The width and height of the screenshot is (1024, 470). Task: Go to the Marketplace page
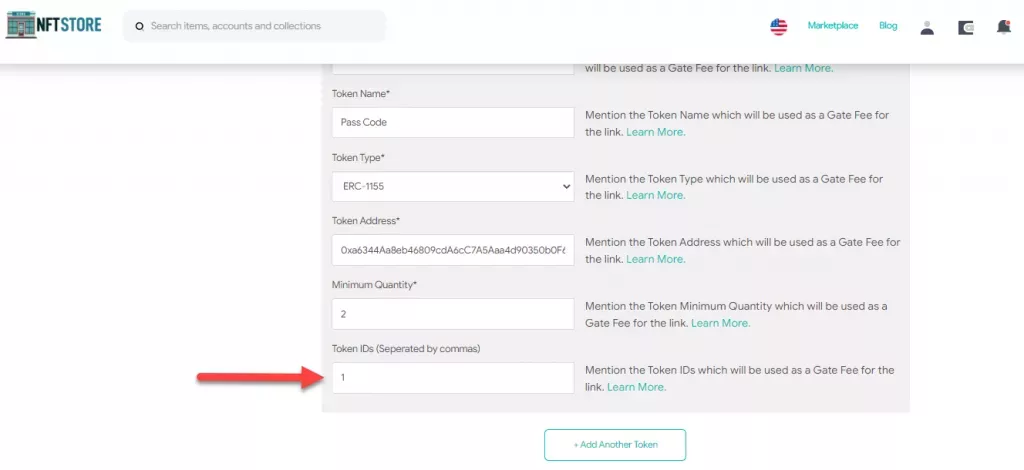(x=833, y=26)
